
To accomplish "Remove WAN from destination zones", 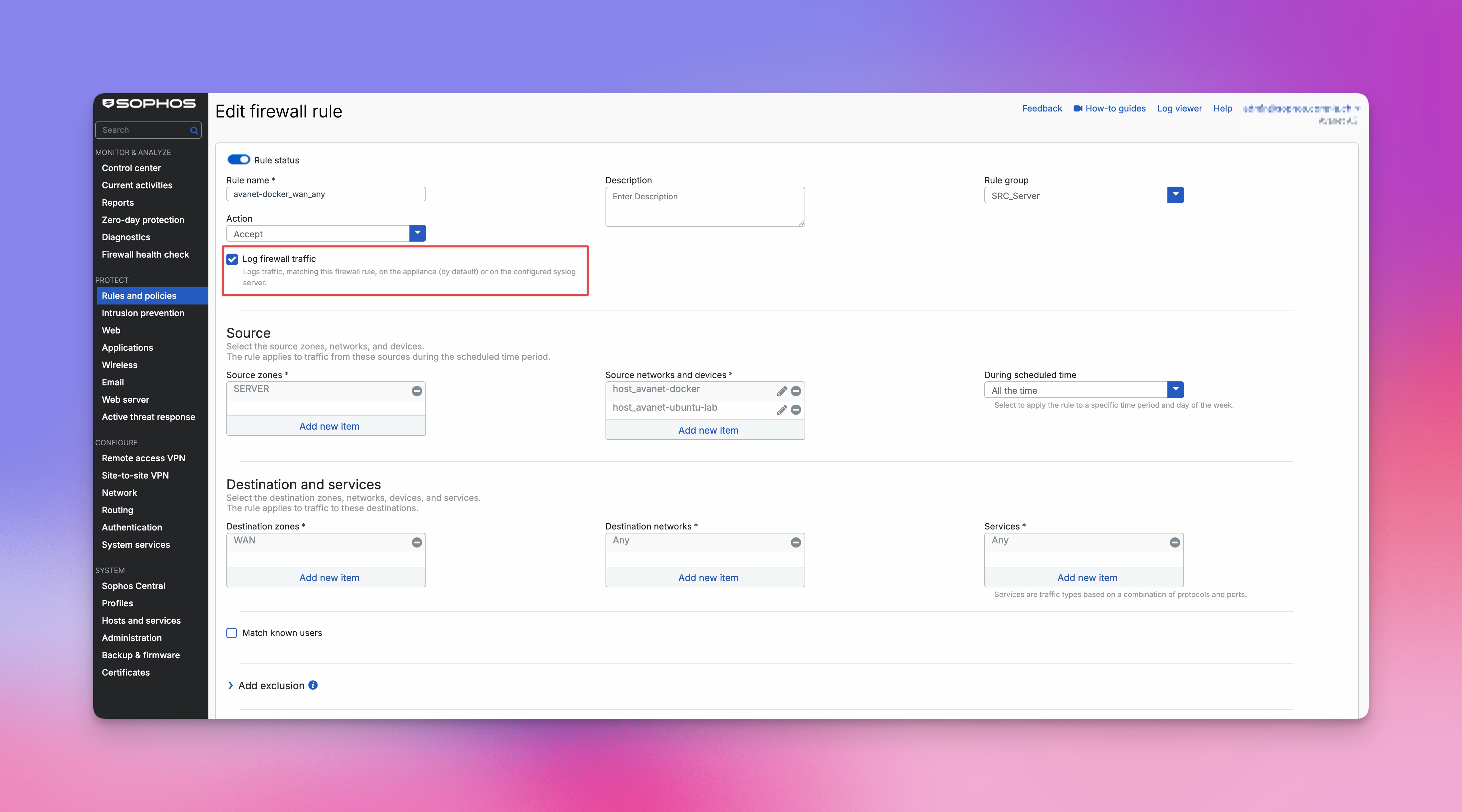I will tap(416, 542).
